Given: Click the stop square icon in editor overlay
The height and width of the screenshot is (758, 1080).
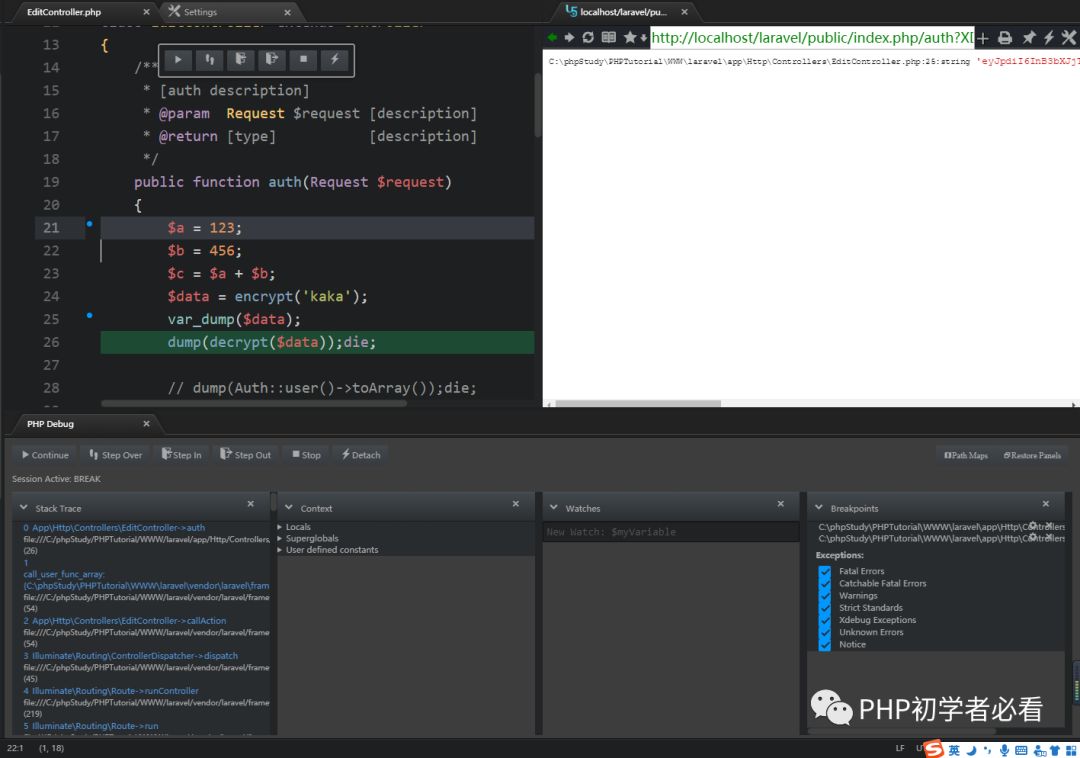Looking at the screenshot, I should [303, 60].
